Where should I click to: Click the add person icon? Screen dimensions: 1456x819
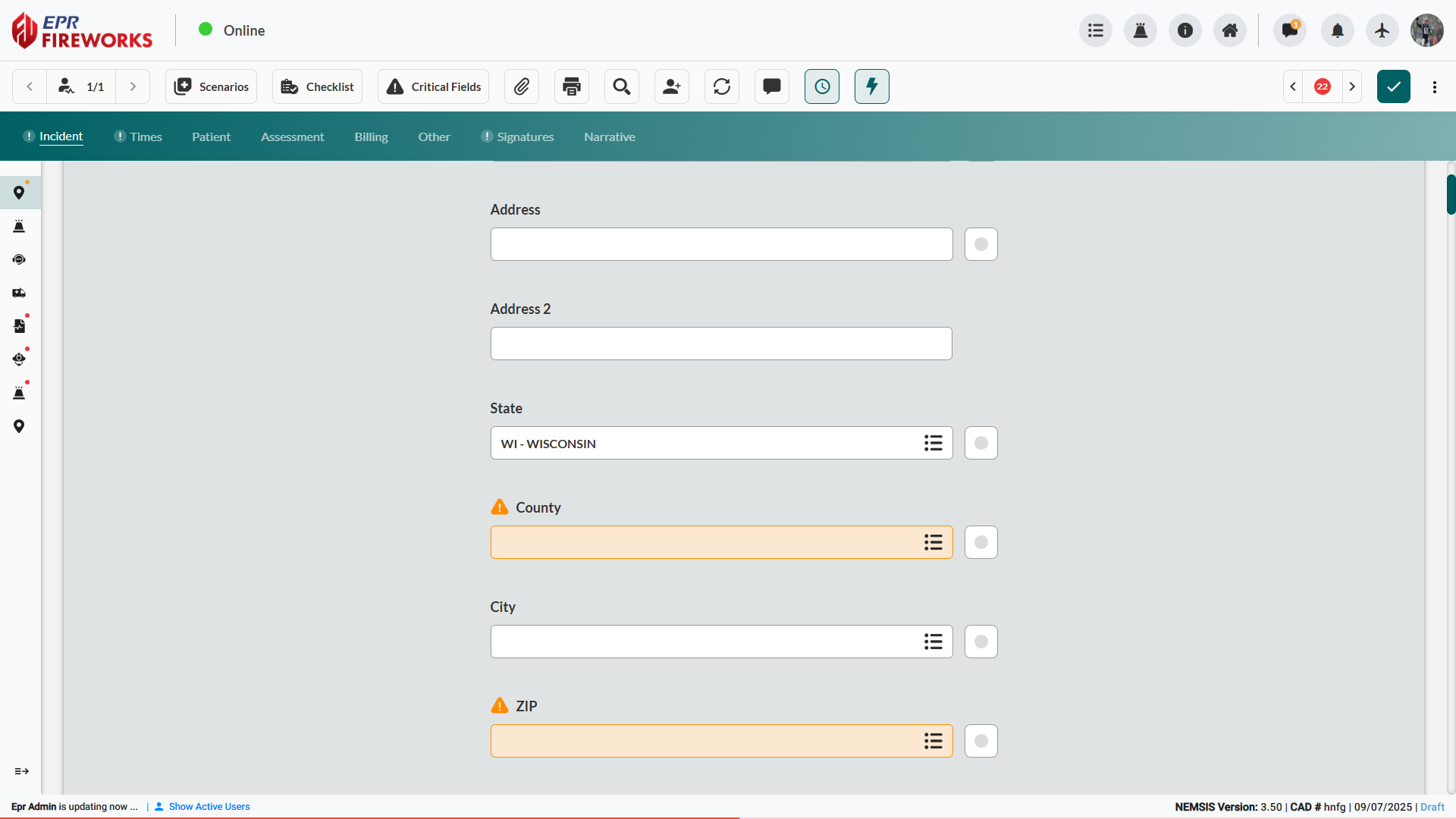[672, 86]
